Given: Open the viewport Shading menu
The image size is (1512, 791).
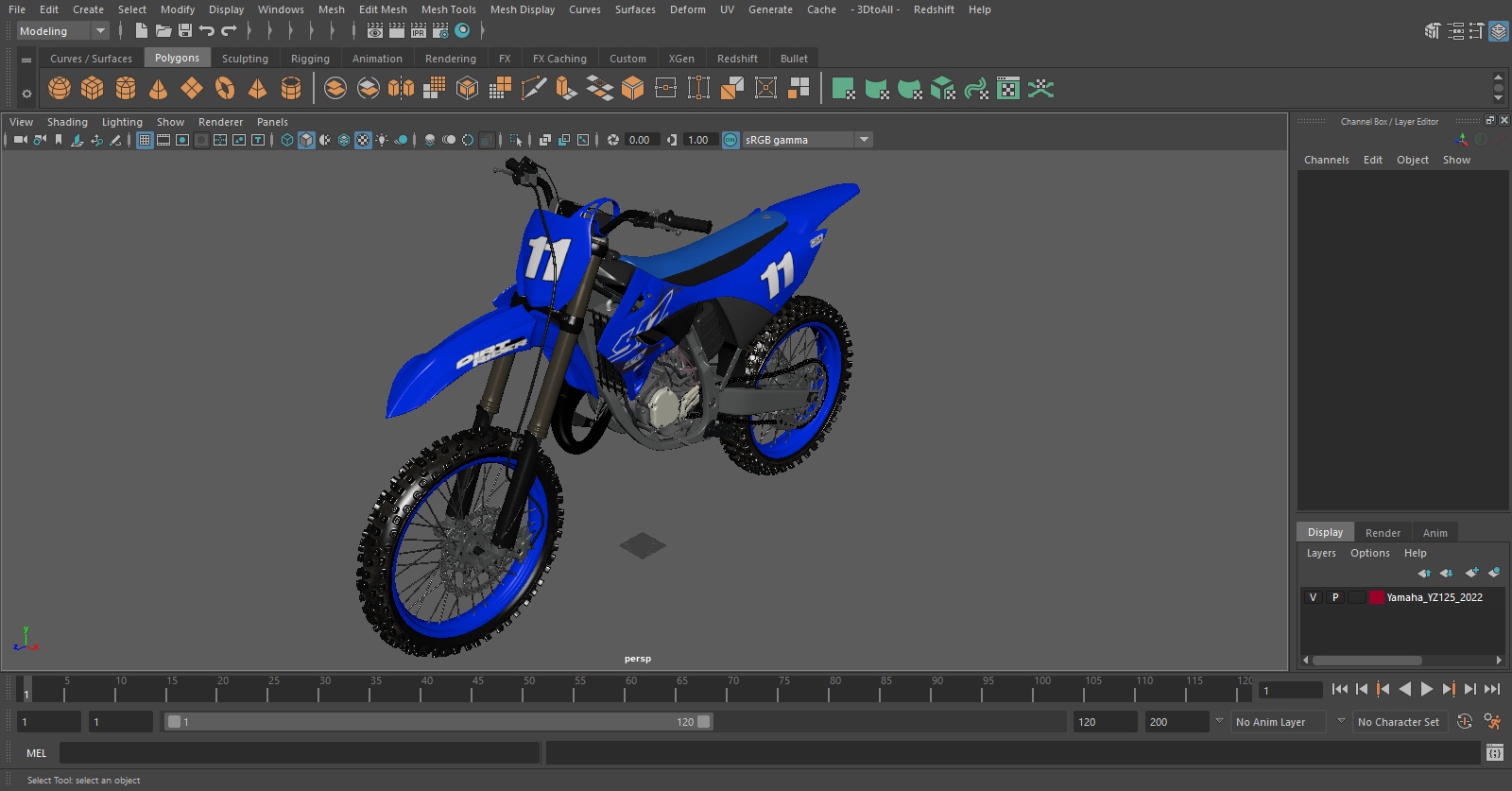Looking at the screenshot, I should 67,122.
